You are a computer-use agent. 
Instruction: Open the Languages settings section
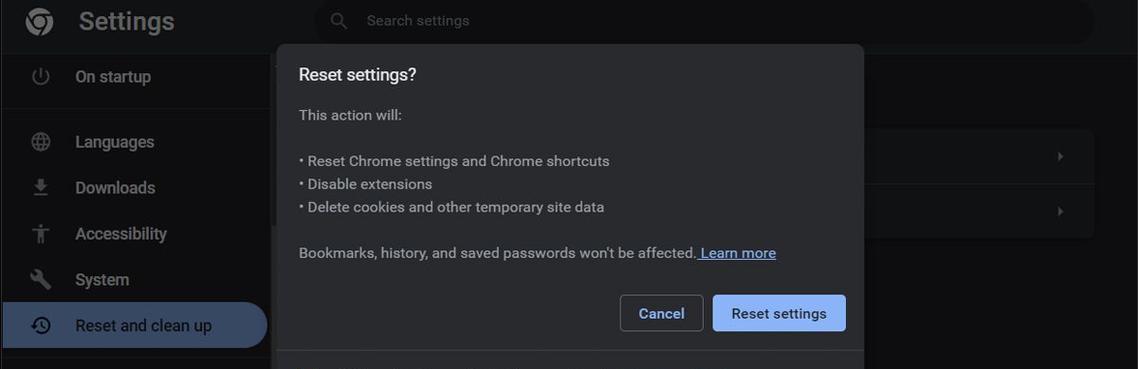115,142
